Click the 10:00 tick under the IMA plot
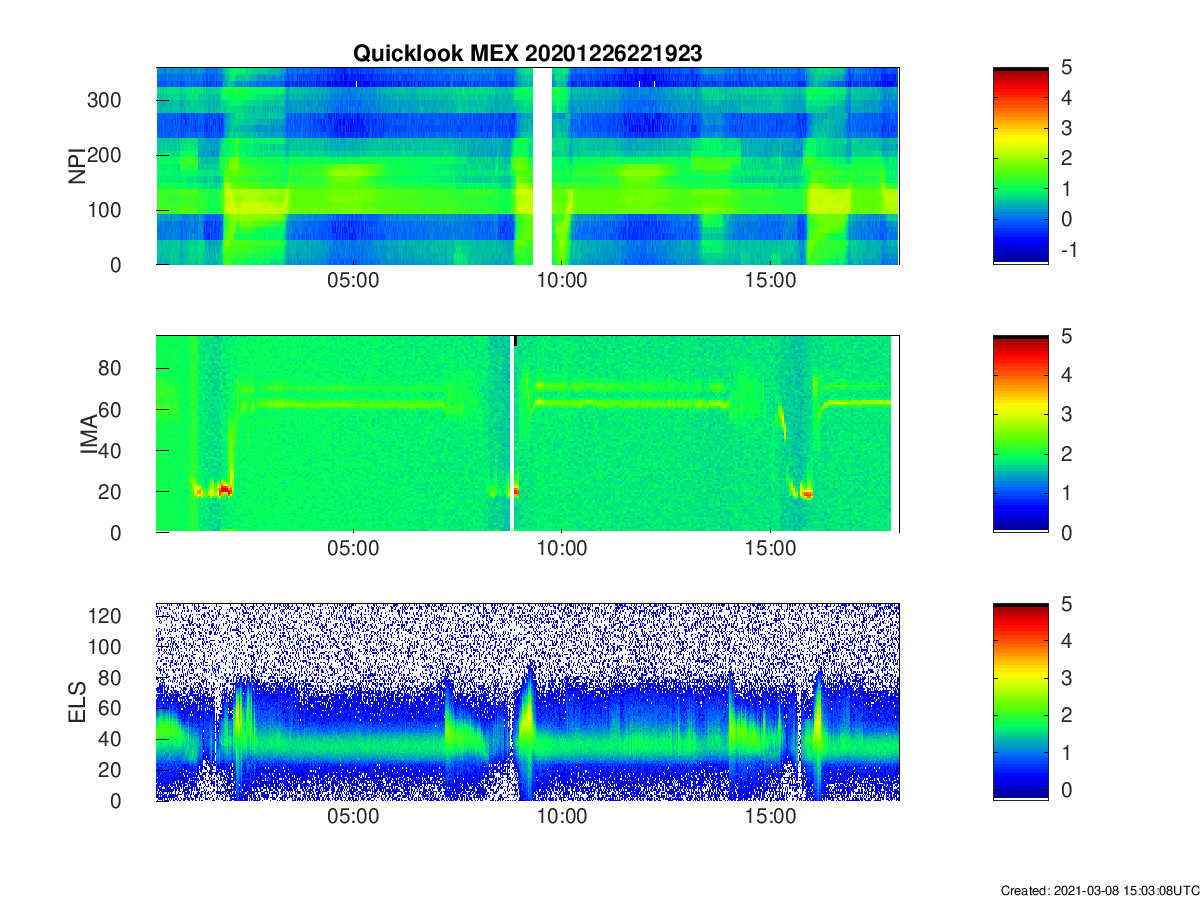The width and height of the screenshot is (1200, 900). pos(562,549)
